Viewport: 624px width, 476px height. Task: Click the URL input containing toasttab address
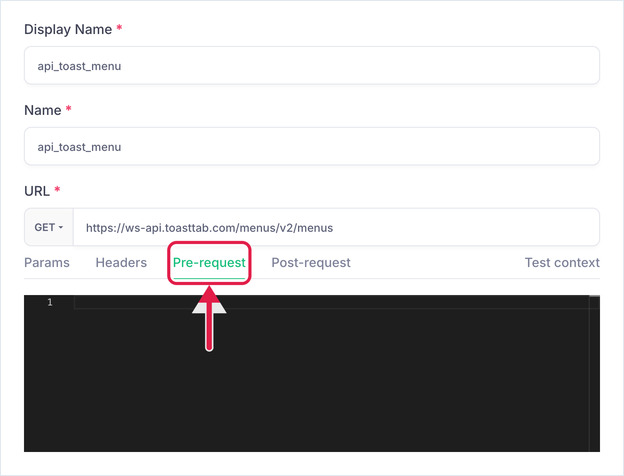point(336,227)
